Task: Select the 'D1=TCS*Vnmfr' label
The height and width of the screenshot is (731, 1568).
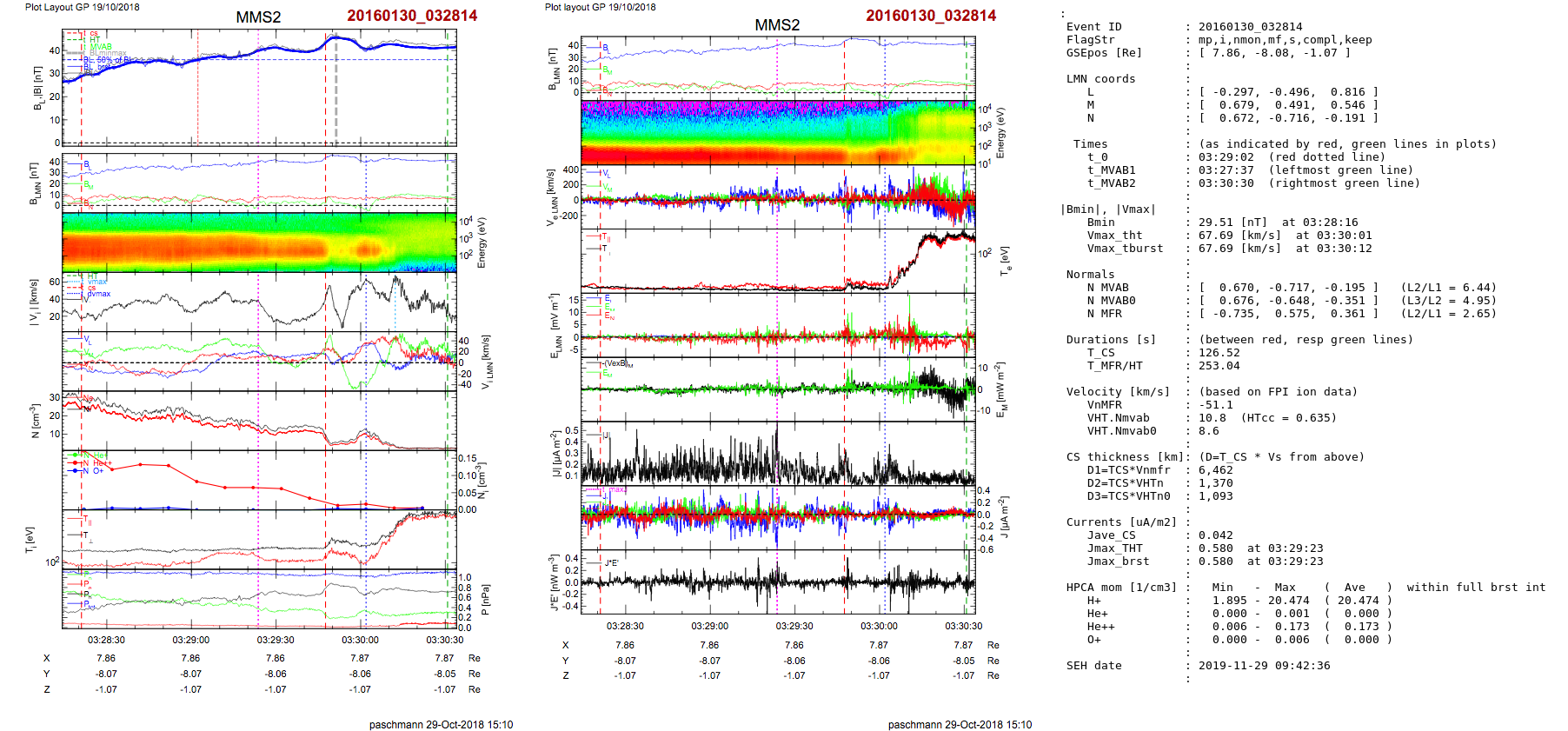Action: click(x=1128, y=470)
